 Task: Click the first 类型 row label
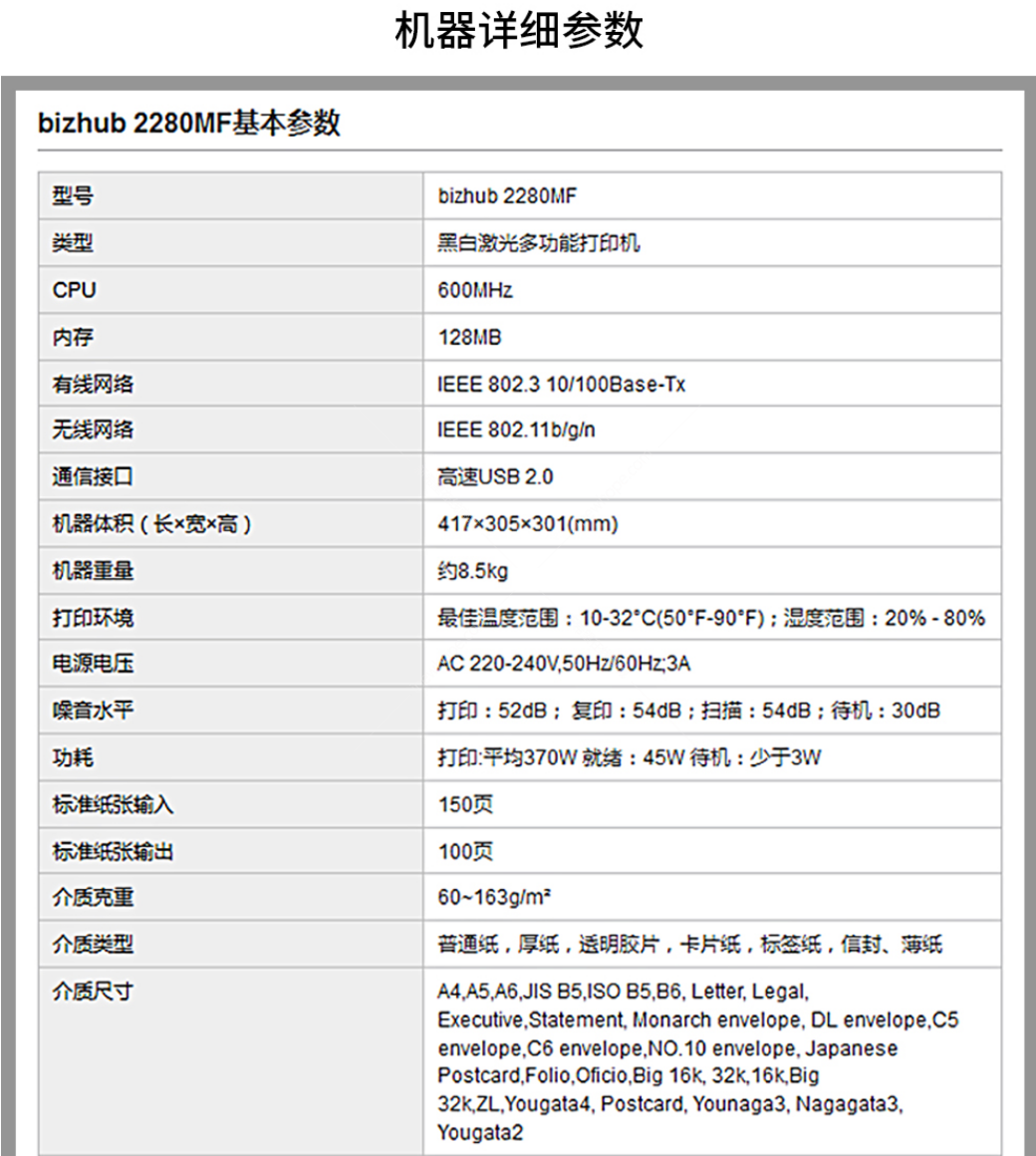pyautogui.click(x=73, y=242)
